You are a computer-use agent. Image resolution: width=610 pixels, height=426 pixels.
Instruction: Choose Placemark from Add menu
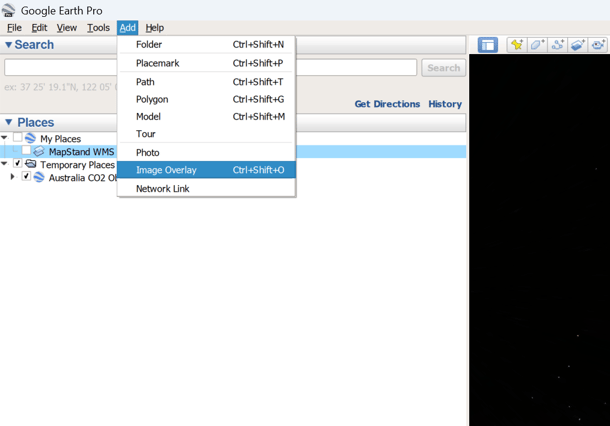(x=206, y=63)
